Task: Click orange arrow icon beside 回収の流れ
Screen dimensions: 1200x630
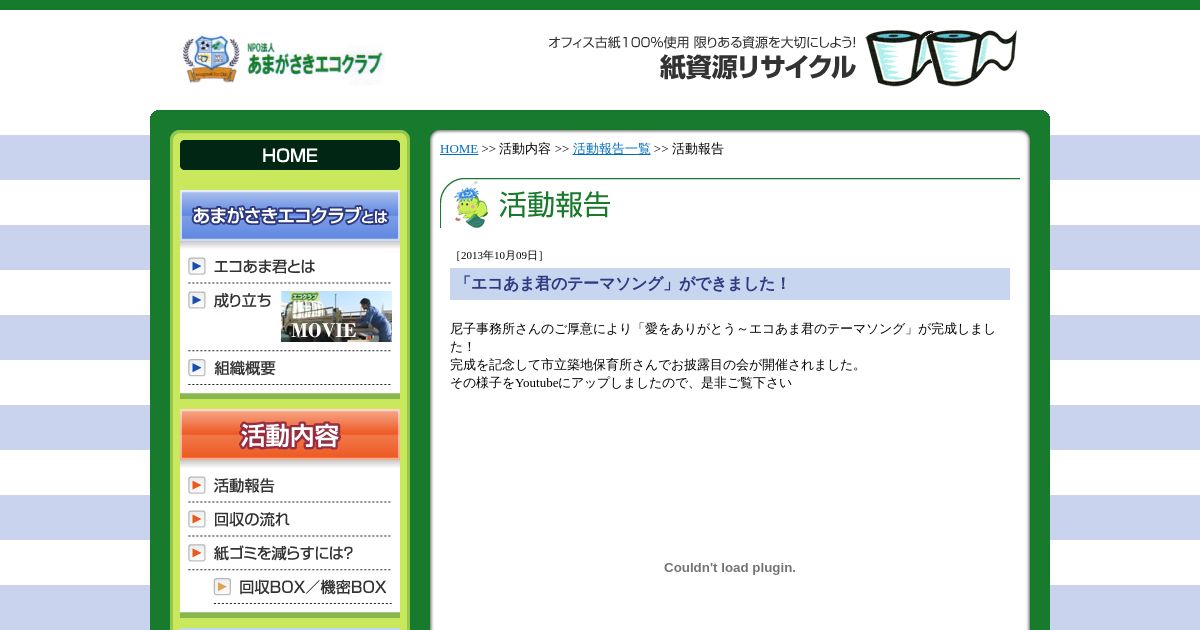Action: coord(197,519)
